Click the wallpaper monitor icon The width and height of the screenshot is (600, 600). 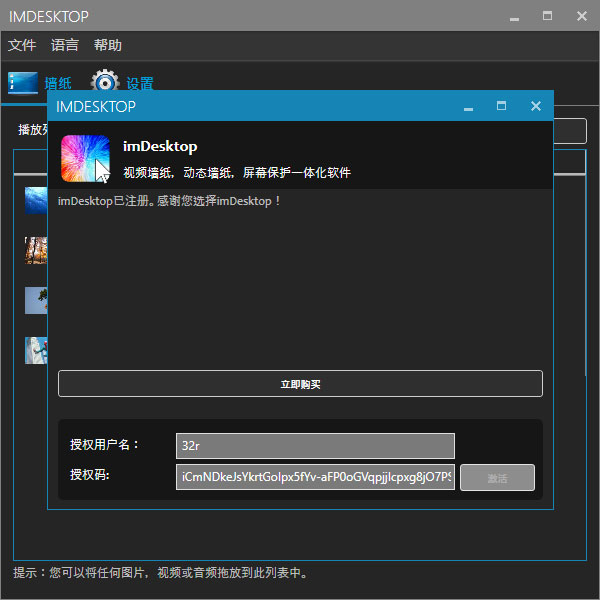tap(23, 83)
